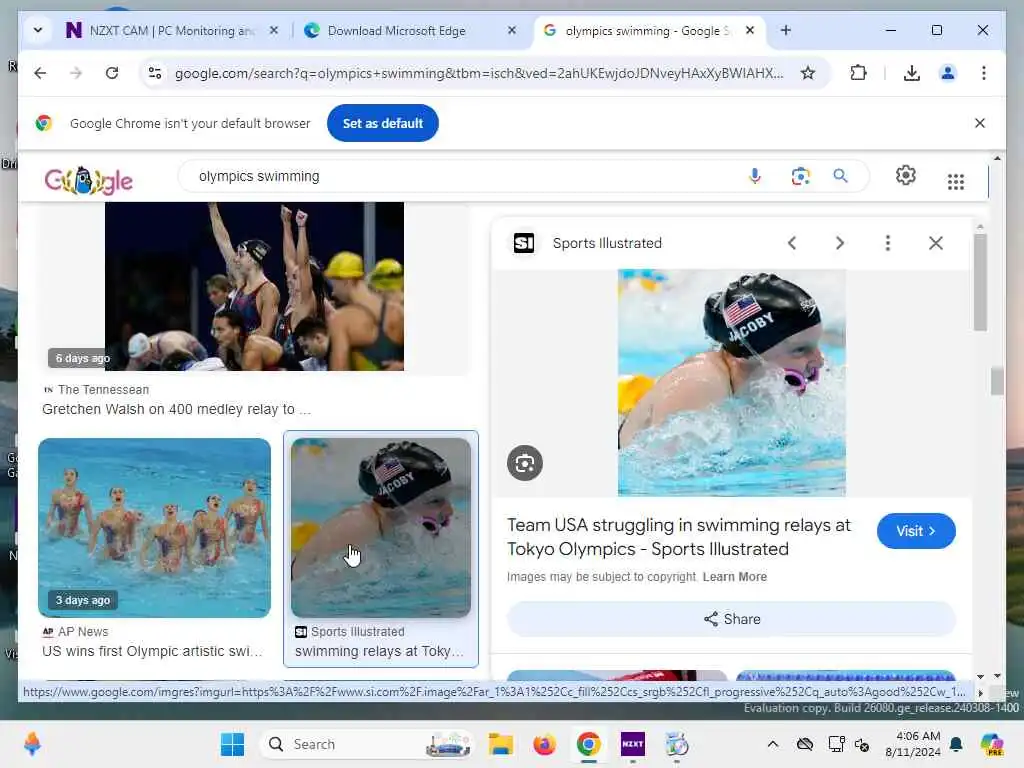The image size is (1024, 768).
Task: Open the taskbar clock and date
Action: (913, 744)
